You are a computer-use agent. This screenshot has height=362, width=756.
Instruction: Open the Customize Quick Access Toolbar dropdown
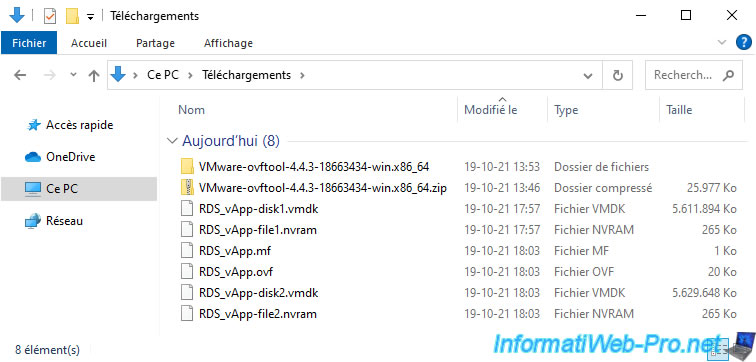[x=90, y=17]
